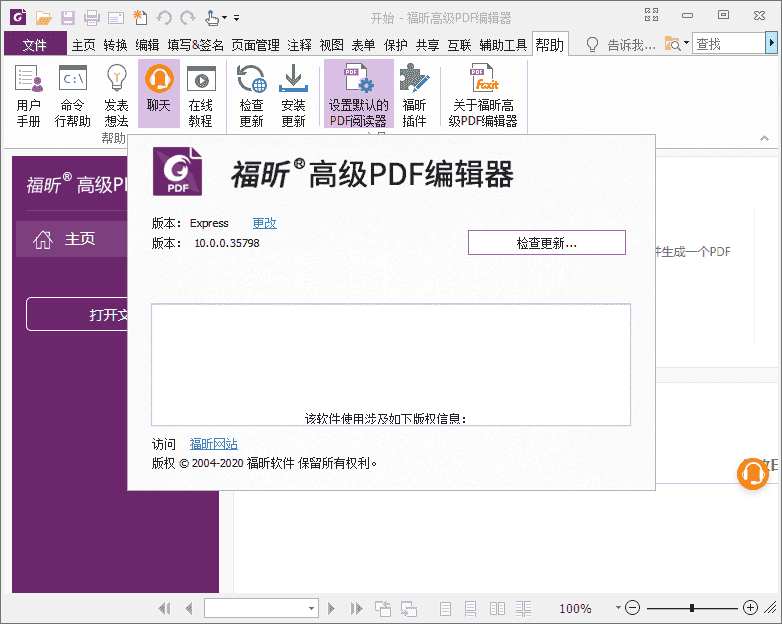The image size is (782, 624).
Task: Go to next page arrow
Action: pyautogui.click(x=331, y=608)
